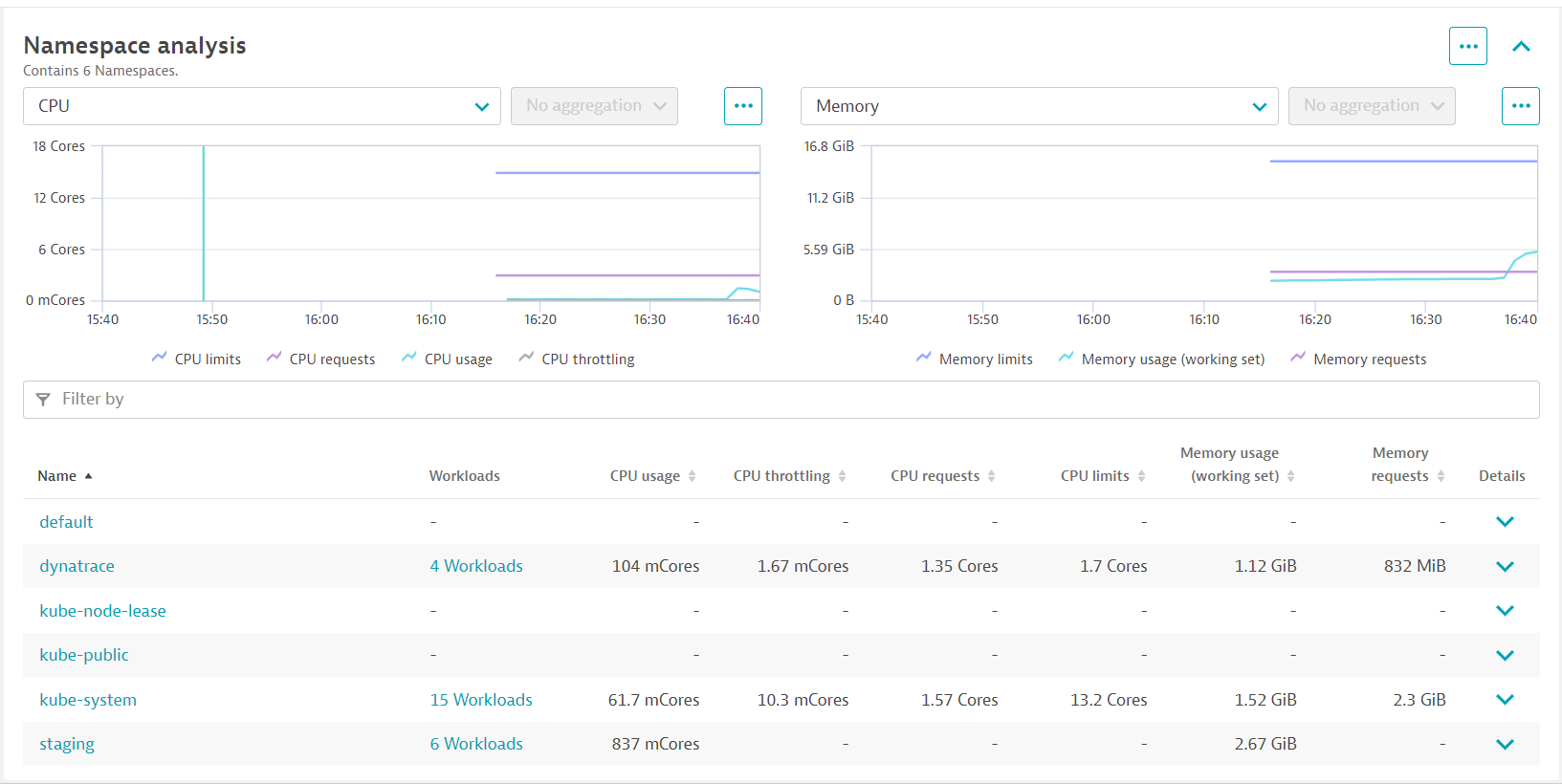The width and height of the screenshot is (1562, 784).
Task: Expand details for staging namespace row
Action: click(x=1505, y=744)
